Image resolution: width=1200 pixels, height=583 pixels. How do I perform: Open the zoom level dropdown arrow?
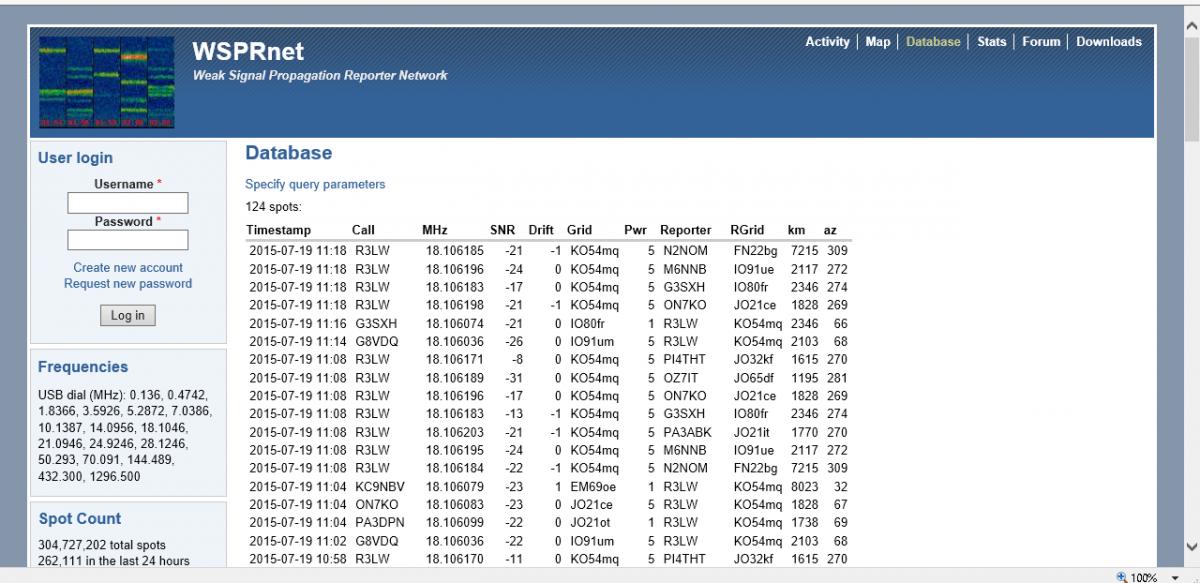tap(1174, 577)
